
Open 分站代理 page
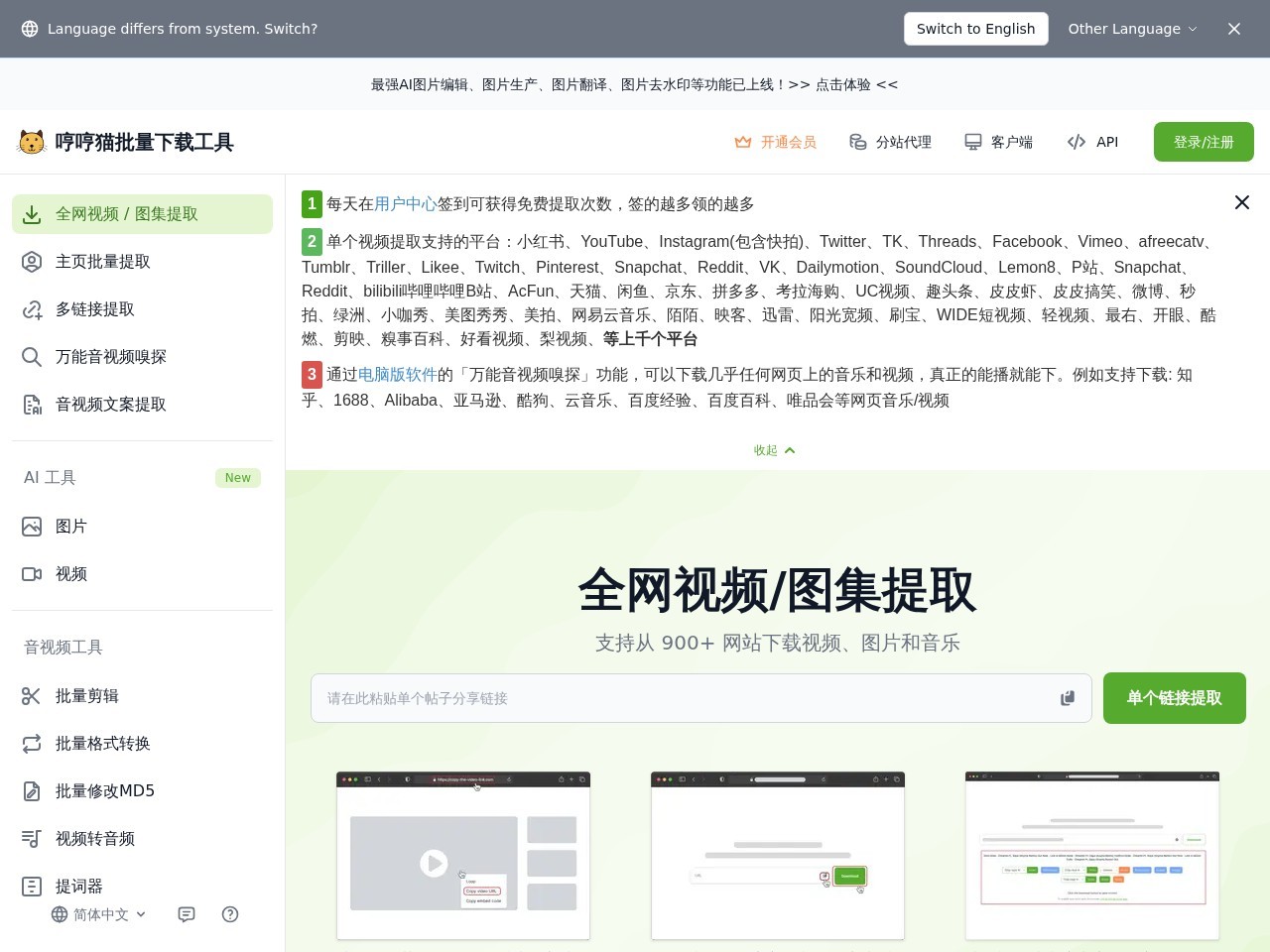pos(903,142)
